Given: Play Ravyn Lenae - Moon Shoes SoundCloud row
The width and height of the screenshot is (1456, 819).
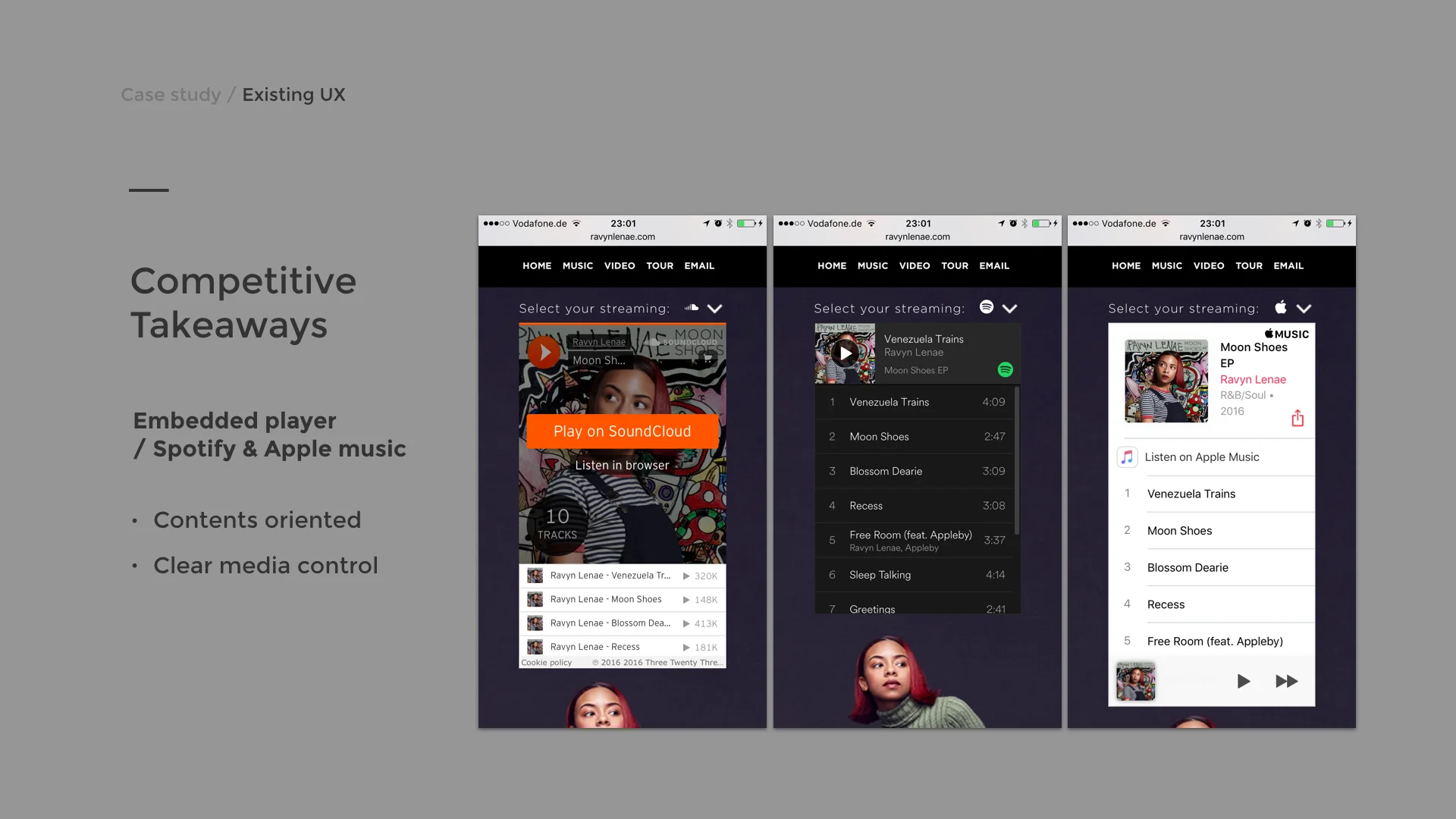Looking at the screenshot, I should (x=622, y=599).
